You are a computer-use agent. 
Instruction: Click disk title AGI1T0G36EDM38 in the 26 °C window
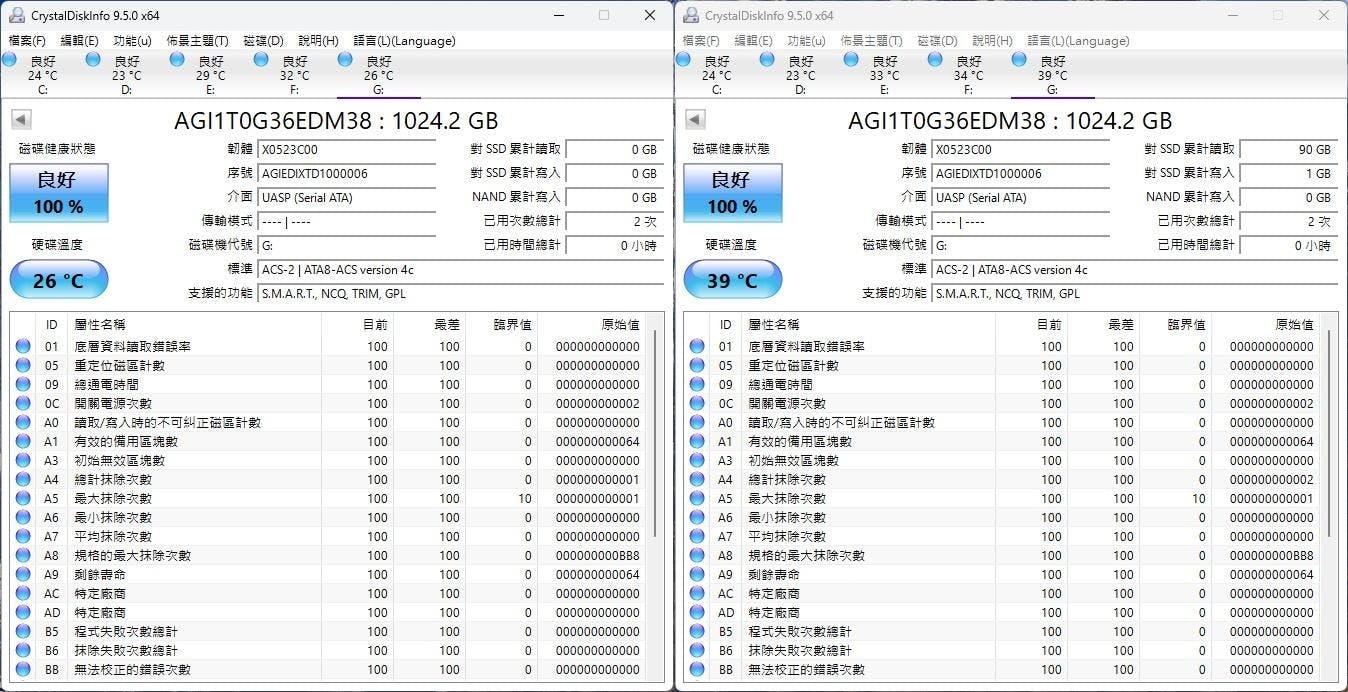point(336,121)
